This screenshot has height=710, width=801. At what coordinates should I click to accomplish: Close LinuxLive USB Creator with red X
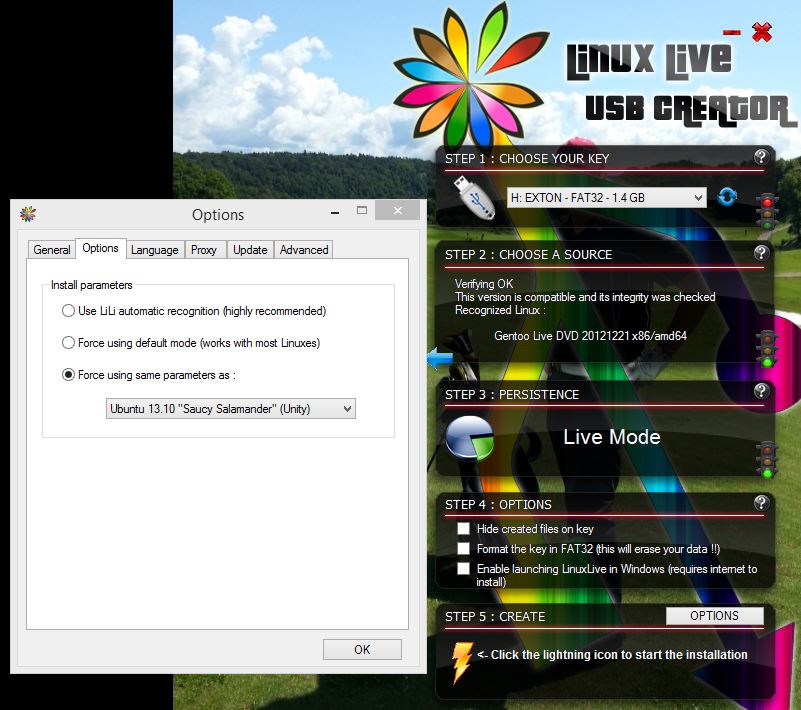coord(762,32)
